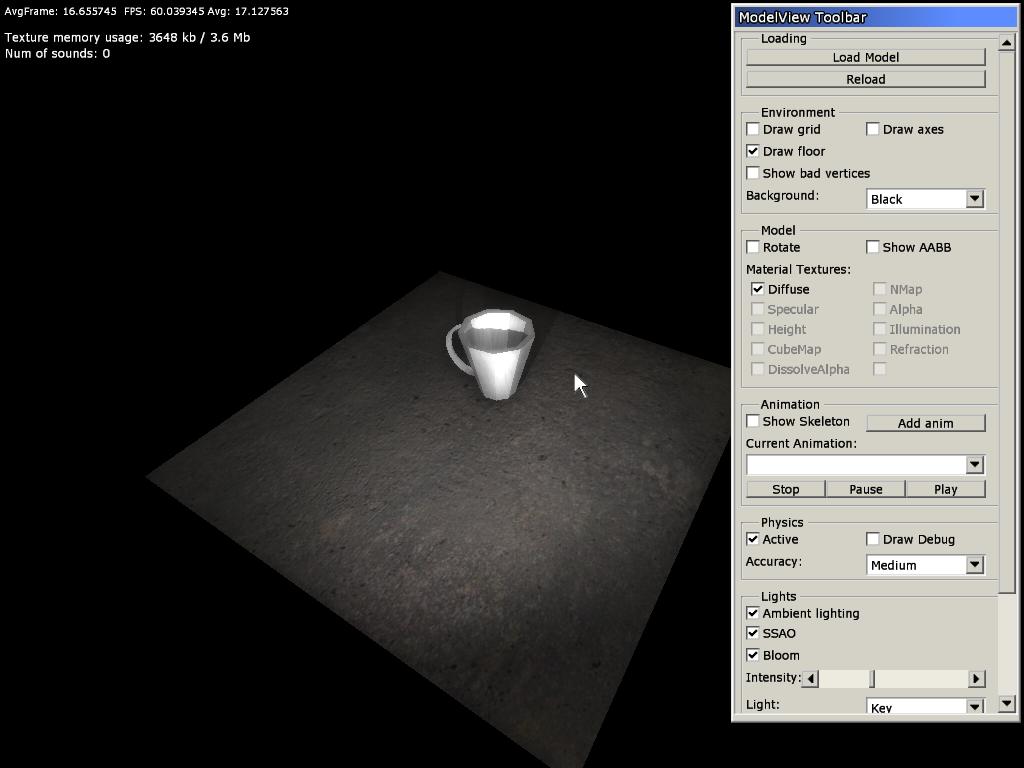Click the Add anim button

pyautogui.click(x=925, y=423)
